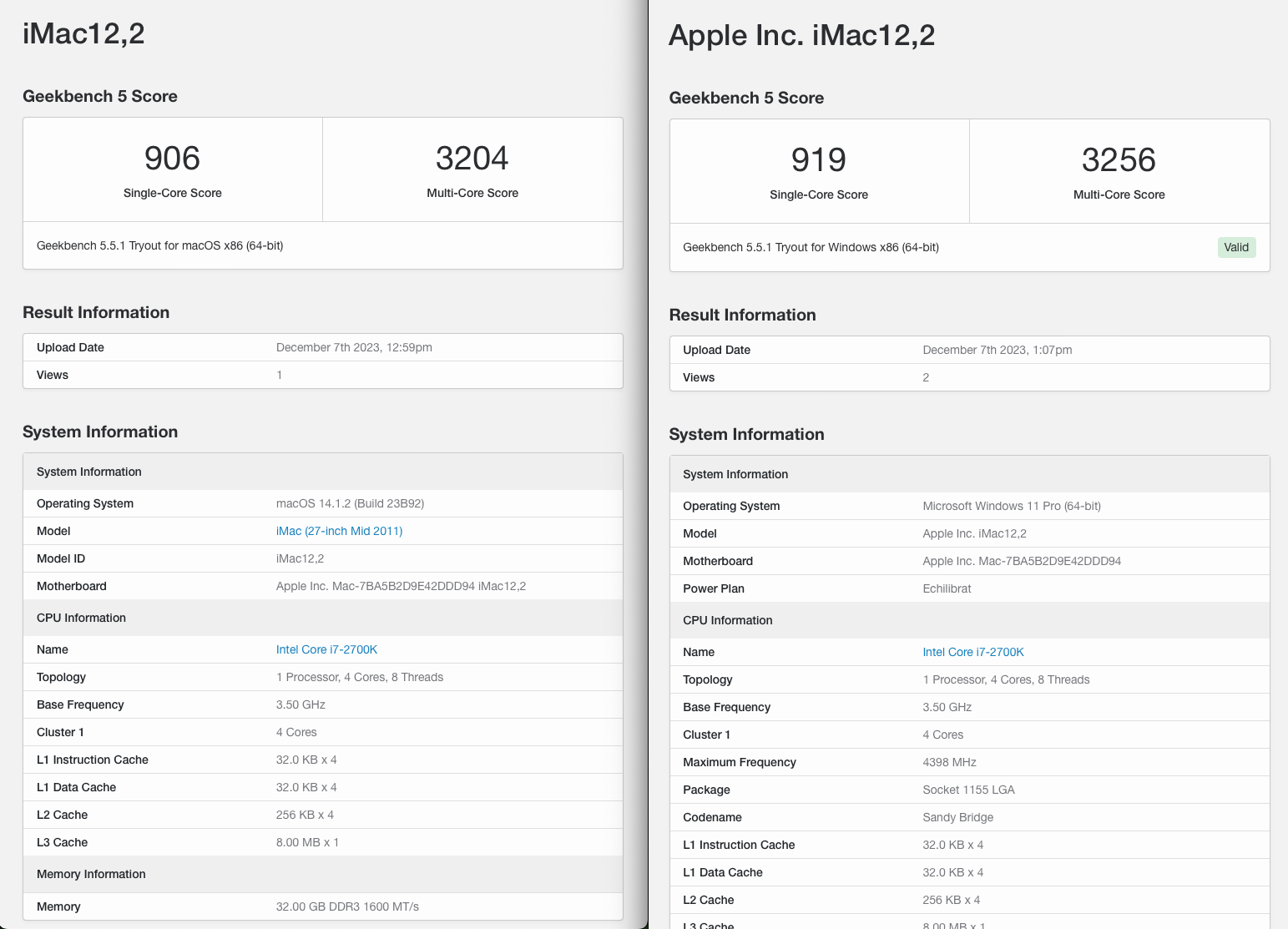
Task: Click Microsoft Windows 11 Pro operating system value
Action: (x=1011, y=506)
